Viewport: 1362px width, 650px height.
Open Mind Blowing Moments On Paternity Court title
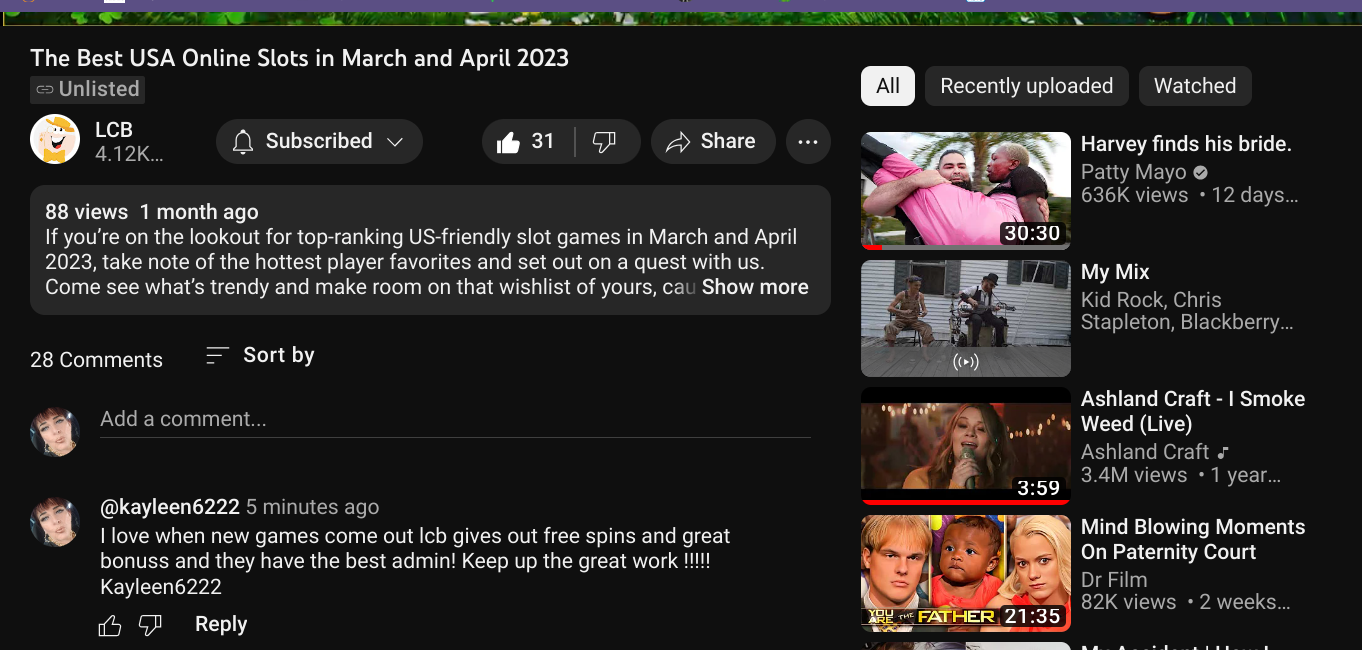[x=1193, y=539]
